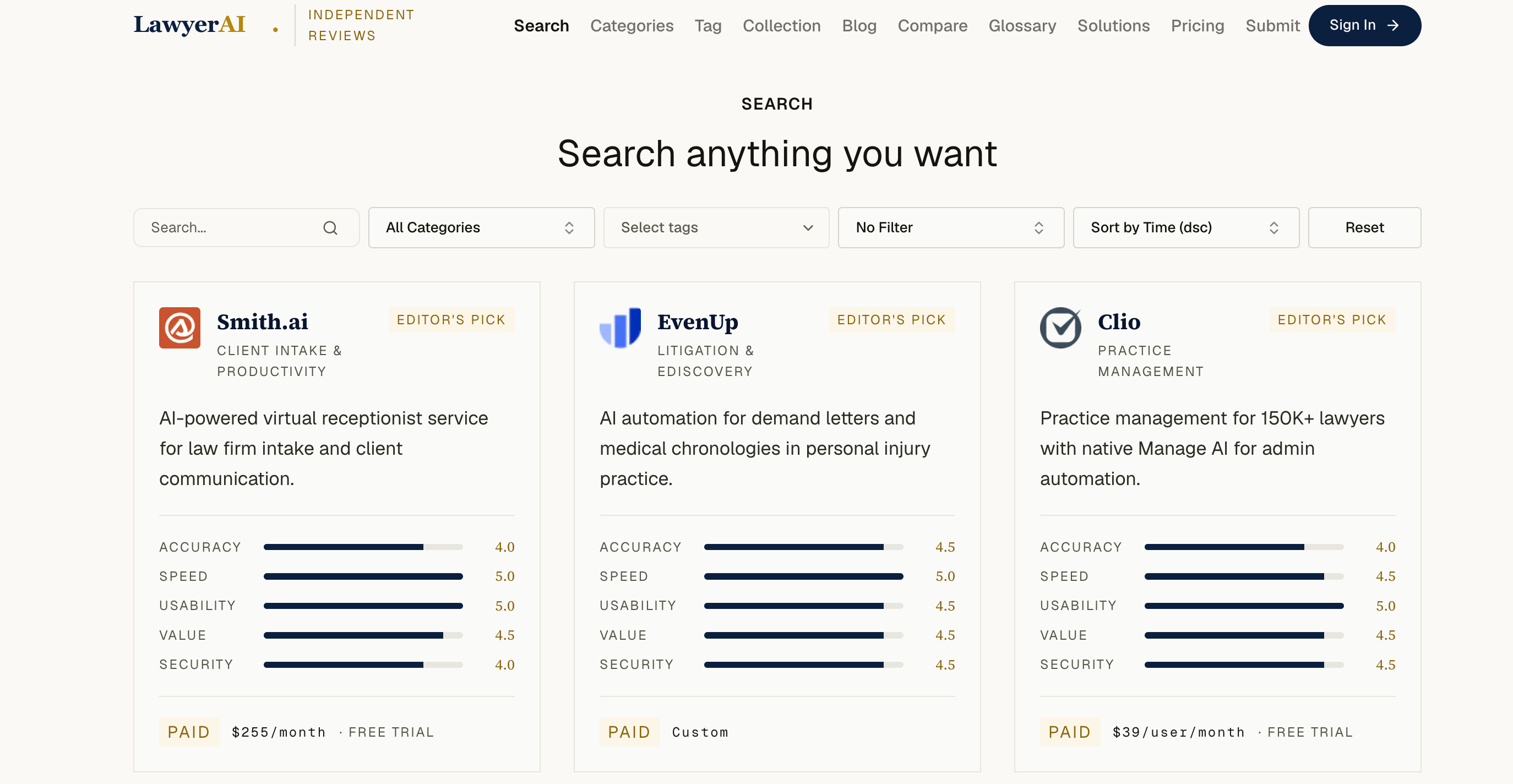Image resolution: width=1513 pixels, height=784 pixels.
Task: Click 'Client Intake & Productivity' category text
Action: click(x=280, y=361)
